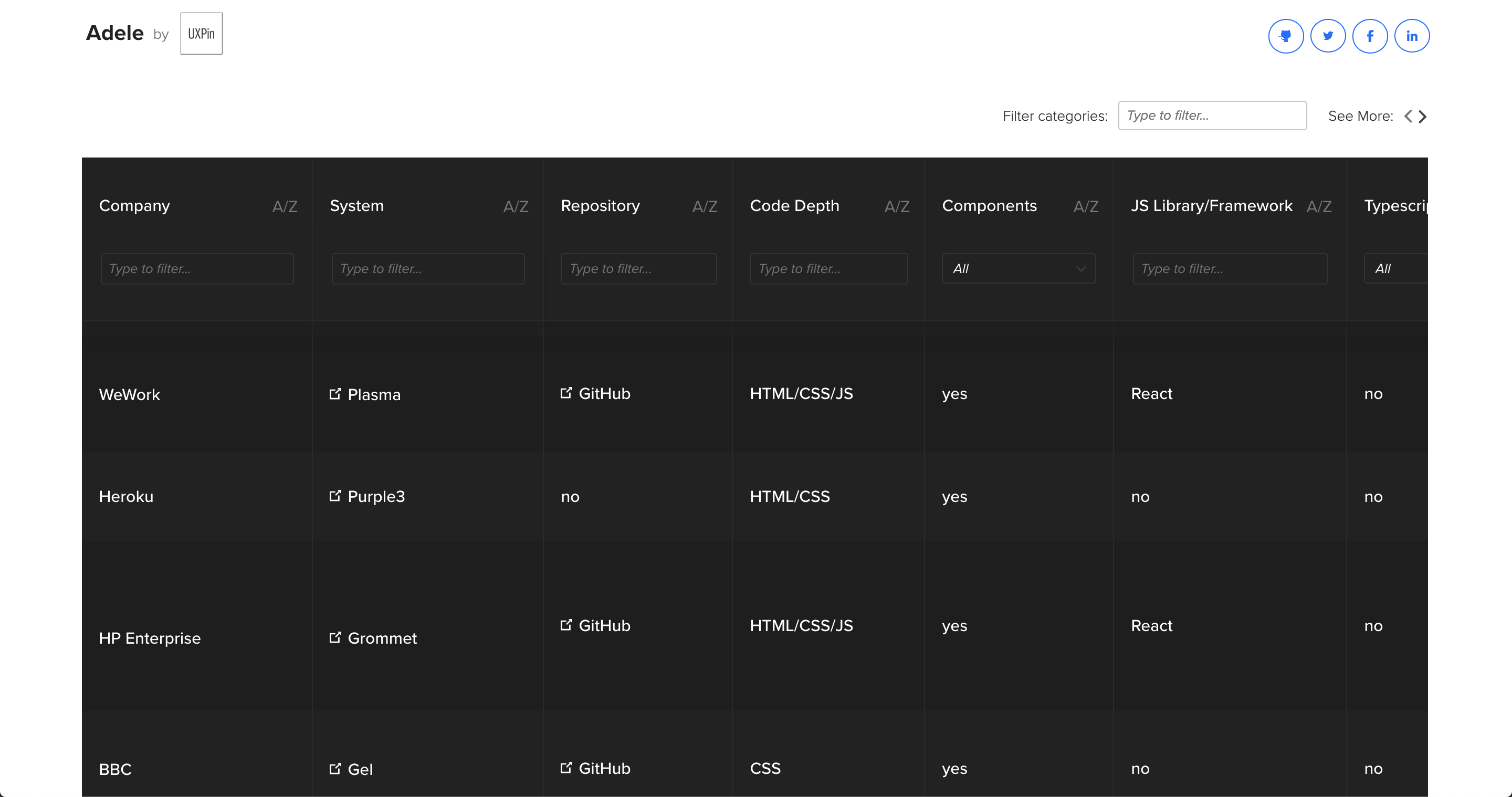Image resolution: width=1512 pixels, height=797 pixels.
Task: Open BBC's GitHub repository link
Action: (x=604, y=768)
